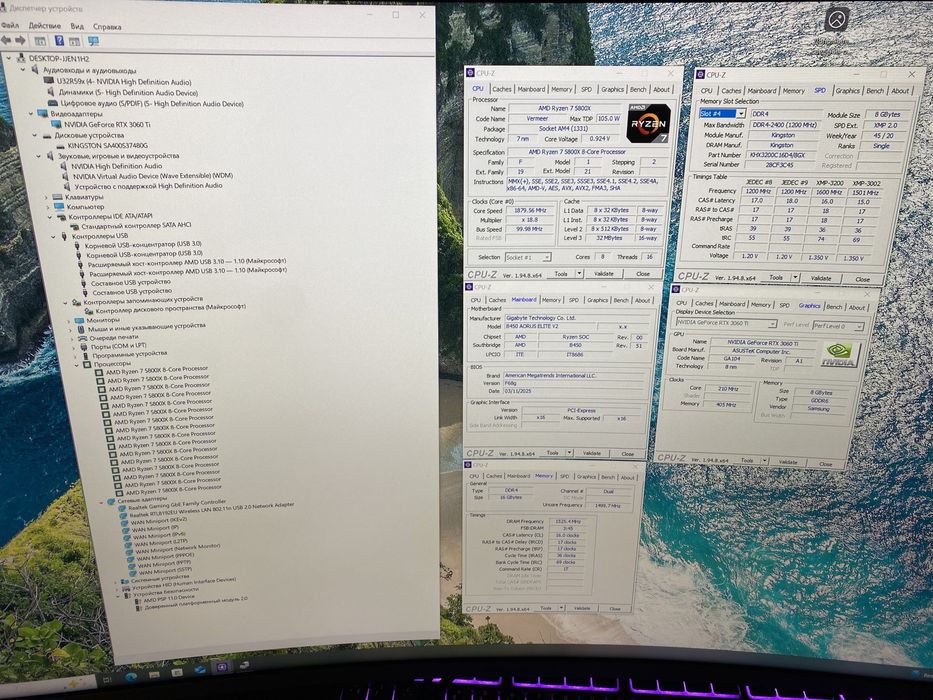This screenshot has width=933, height=700.
Task: Select Очереди печати tree category
Action: point(113,337)
